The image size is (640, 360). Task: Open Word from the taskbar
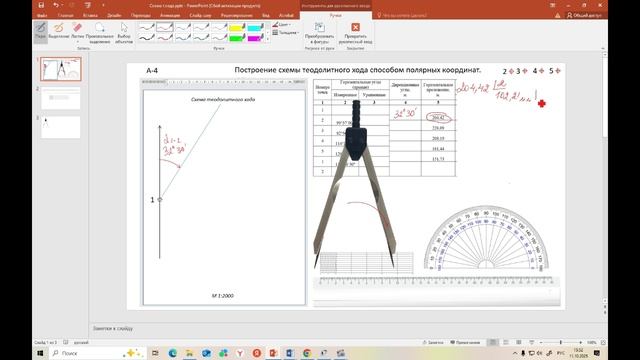[290, 353]
